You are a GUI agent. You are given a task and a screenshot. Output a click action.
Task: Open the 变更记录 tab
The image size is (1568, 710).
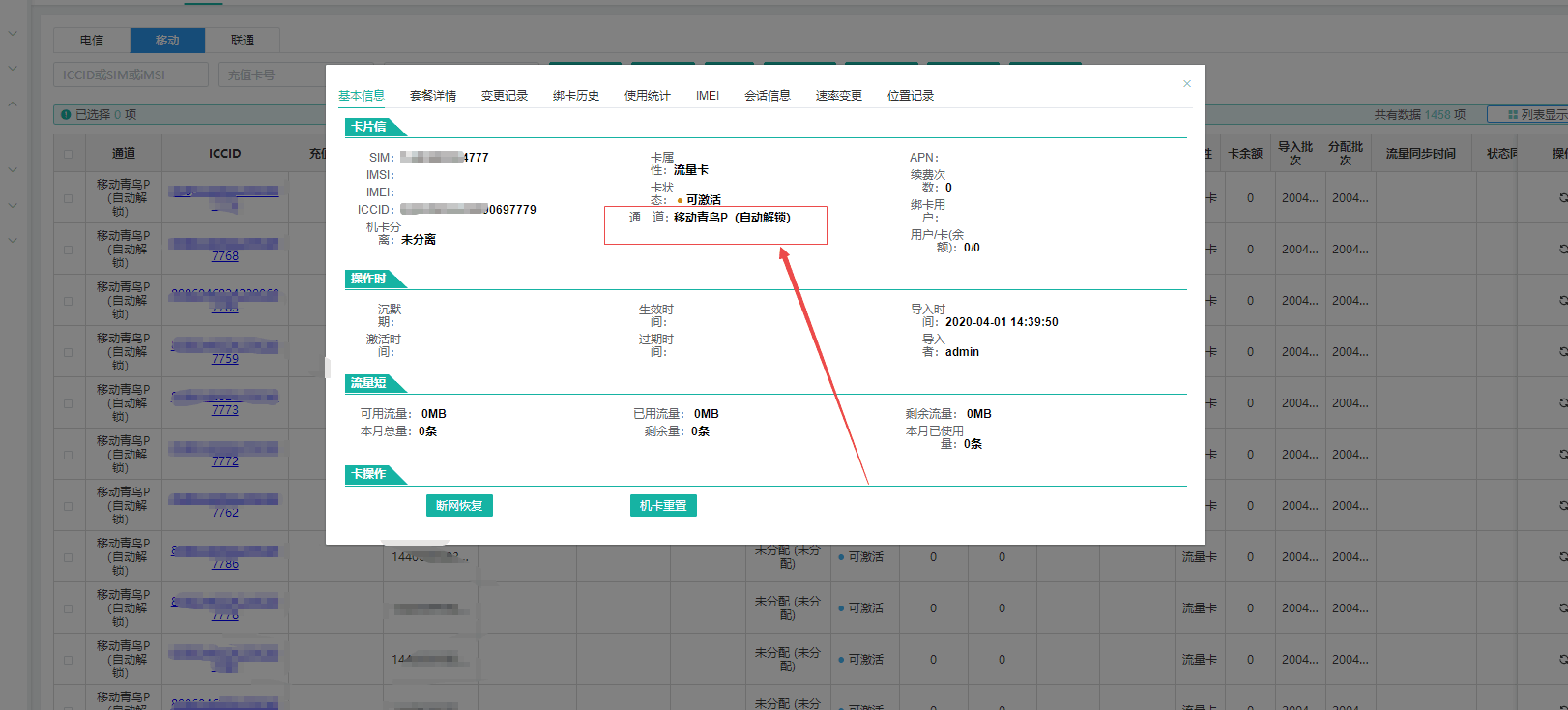(505, 96)
